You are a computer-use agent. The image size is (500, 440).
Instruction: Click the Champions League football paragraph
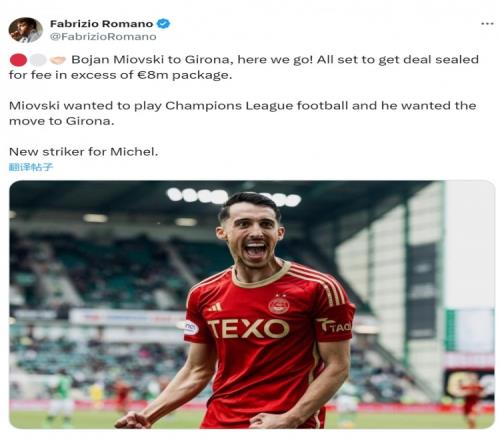[242, 113]
